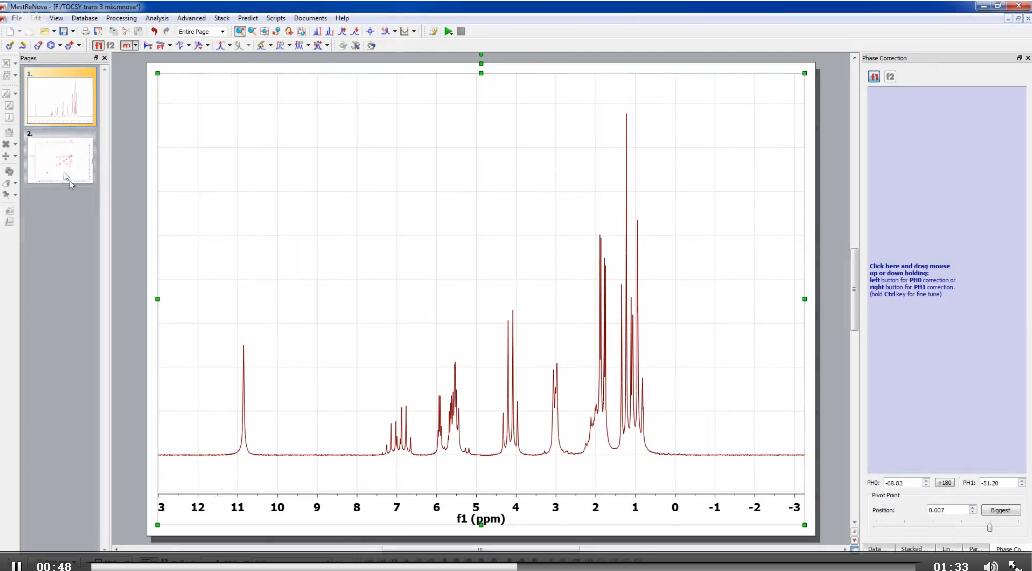Image resolution: width=1032 pixels, height=571 pixels.
Task: Open the Entire Page zoom dropdown
Action: coord(222,31)
